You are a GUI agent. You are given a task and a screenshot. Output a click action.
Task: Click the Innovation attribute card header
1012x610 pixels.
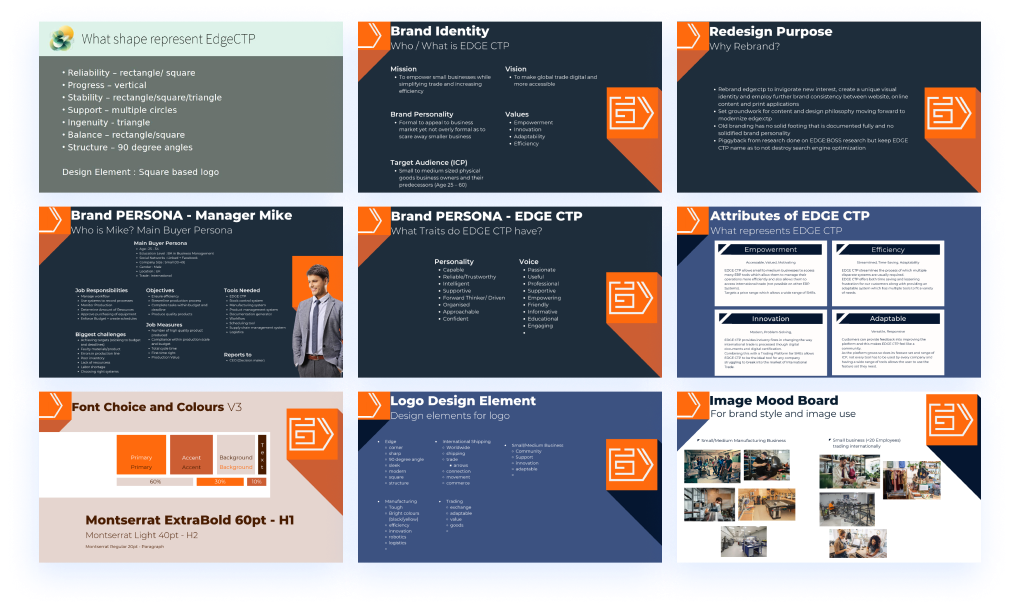(771, 318)
